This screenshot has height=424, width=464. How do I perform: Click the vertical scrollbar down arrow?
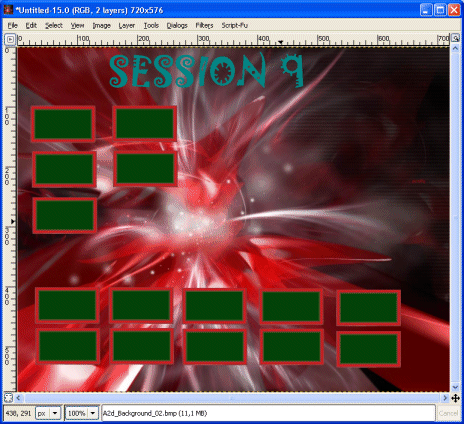(455, 387)
